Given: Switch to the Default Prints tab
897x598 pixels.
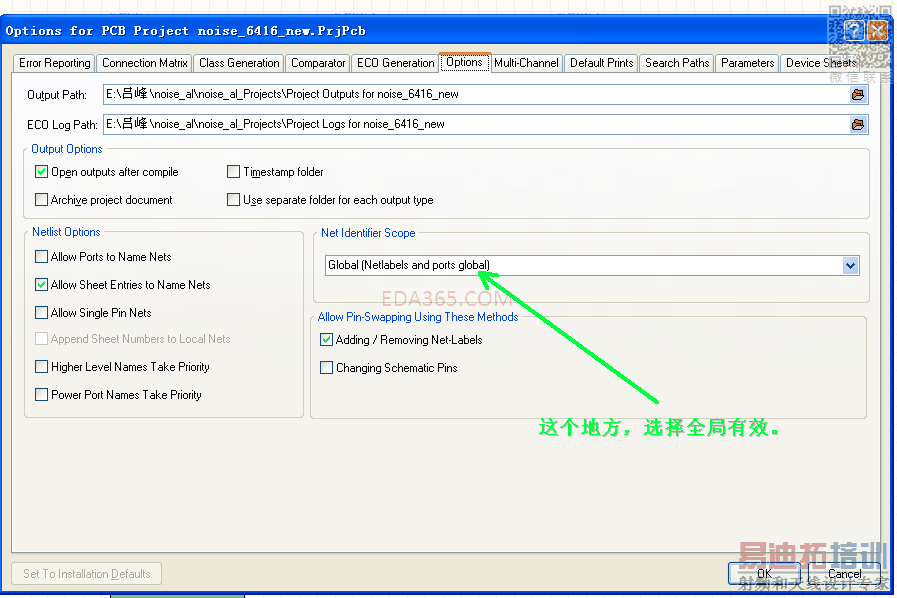Looking at the screenshot, I should point(602,63).
